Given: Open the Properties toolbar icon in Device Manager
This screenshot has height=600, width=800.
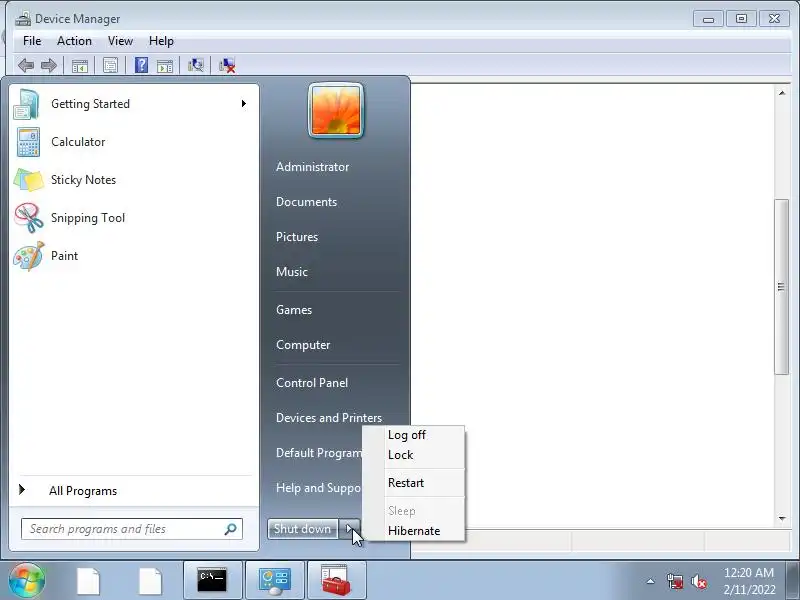Looking at the screenshot, I should (x=110, y=65).
